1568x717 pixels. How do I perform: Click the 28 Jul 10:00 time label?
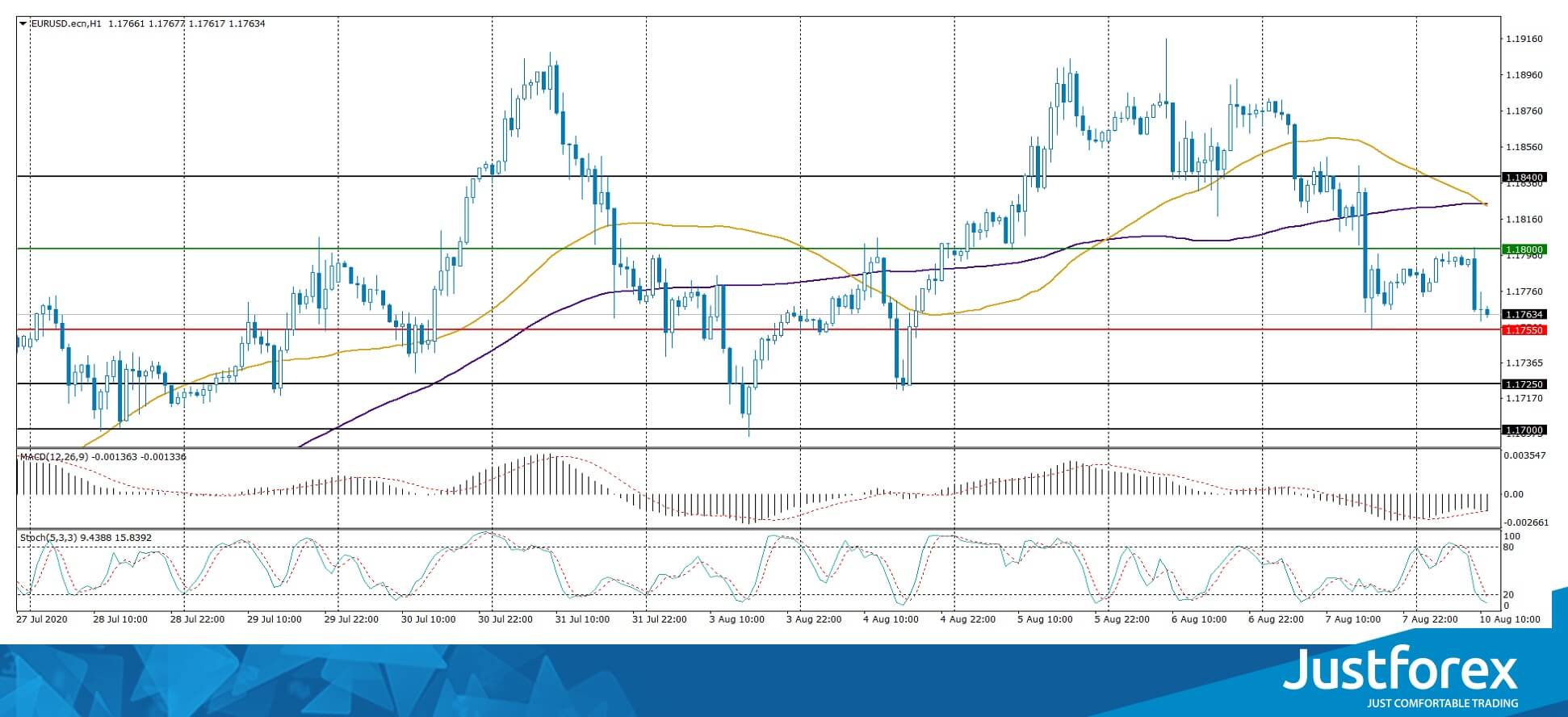click(x=120, y=620)
